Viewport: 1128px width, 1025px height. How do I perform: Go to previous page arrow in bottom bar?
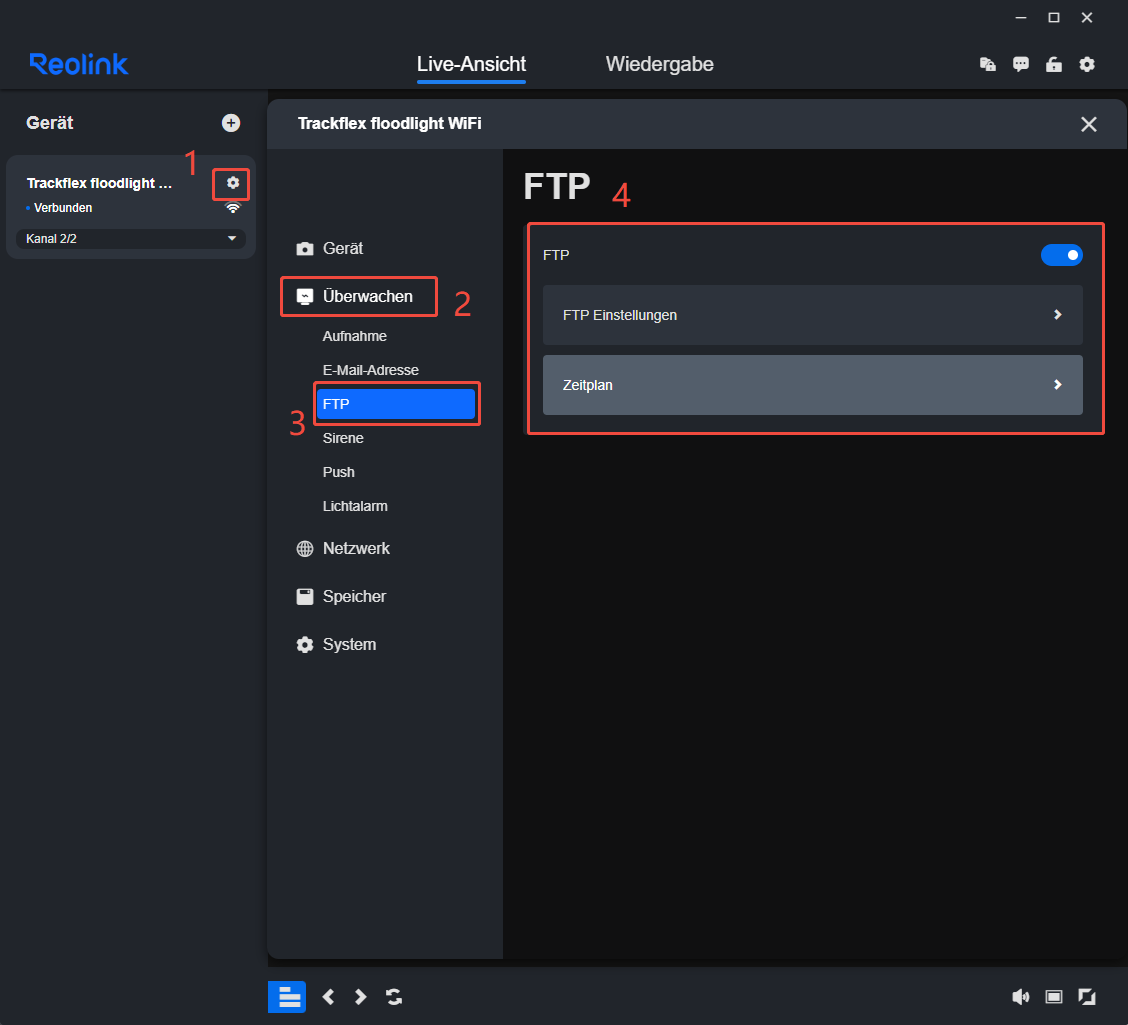[329, 997]
